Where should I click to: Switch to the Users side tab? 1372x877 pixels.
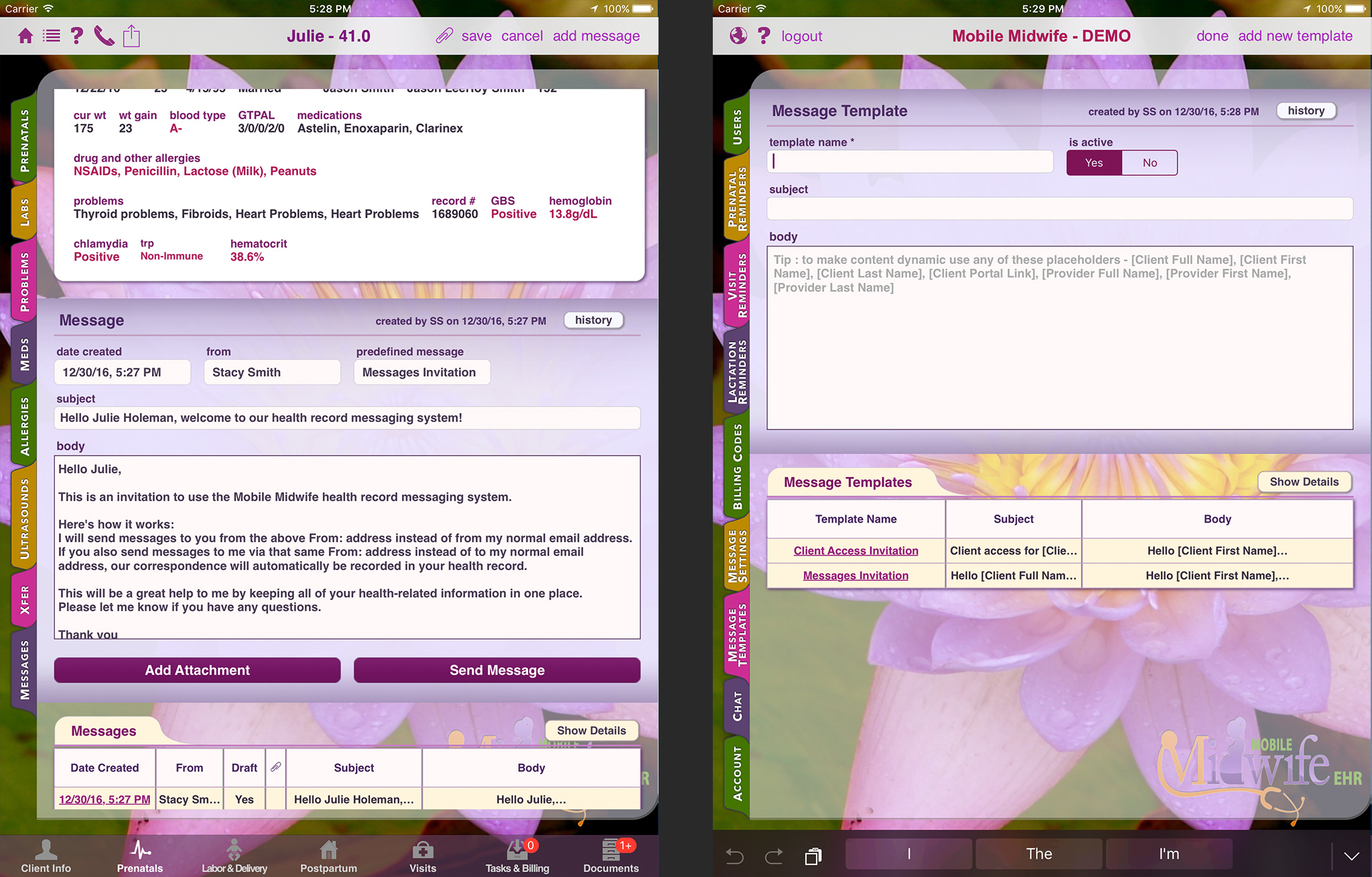(737, 127)
